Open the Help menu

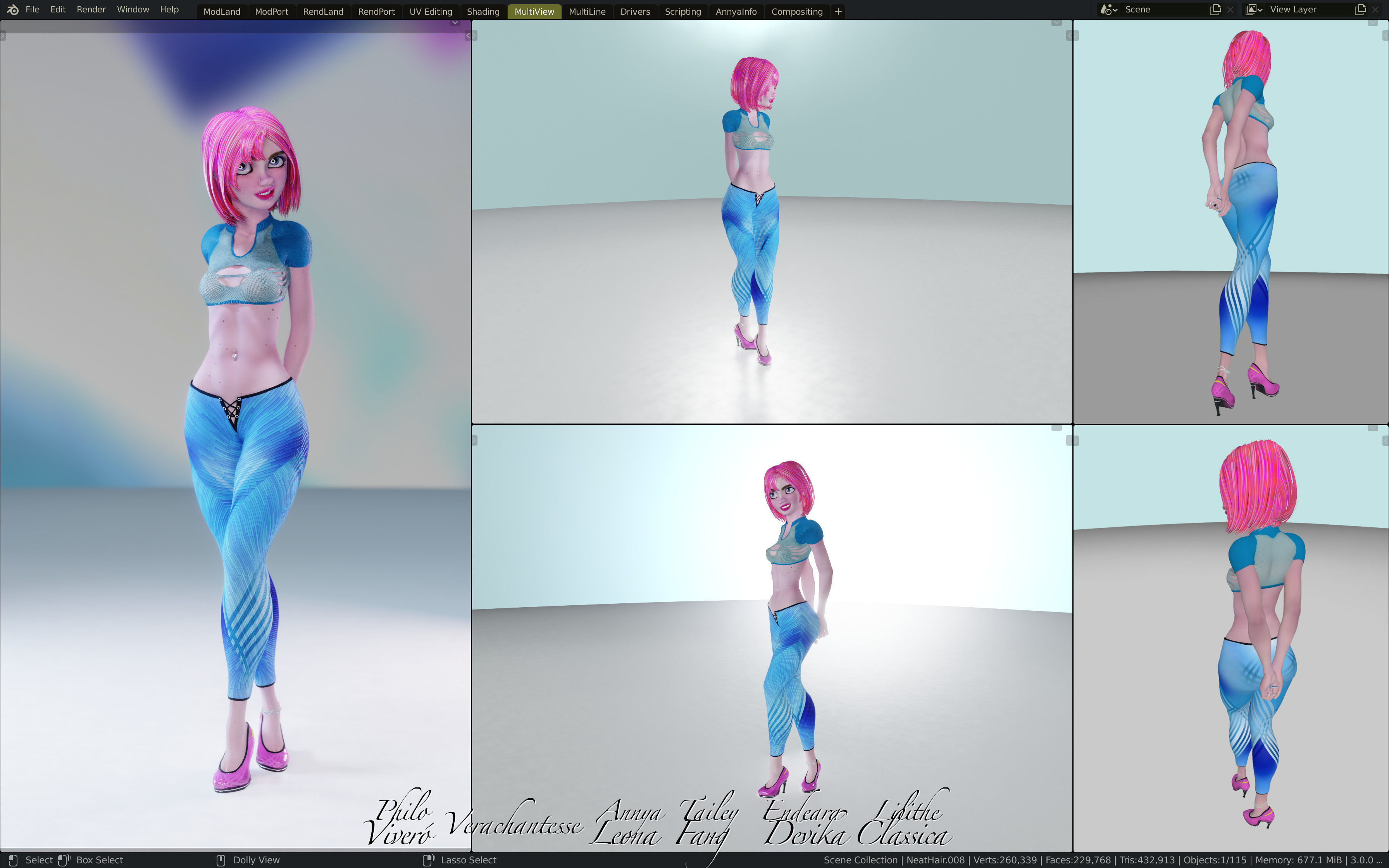tap(169, 10)
